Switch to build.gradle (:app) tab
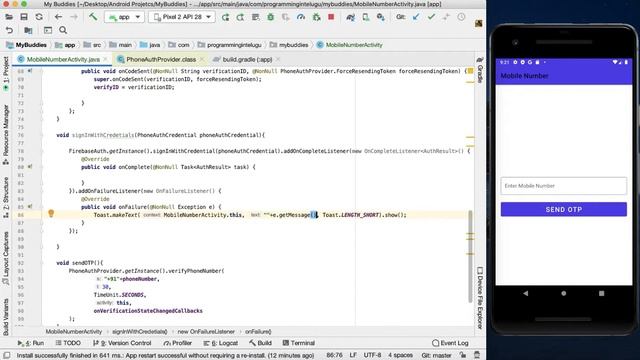Viewport: 640px width, 360px height. click(x=247, y=60)
